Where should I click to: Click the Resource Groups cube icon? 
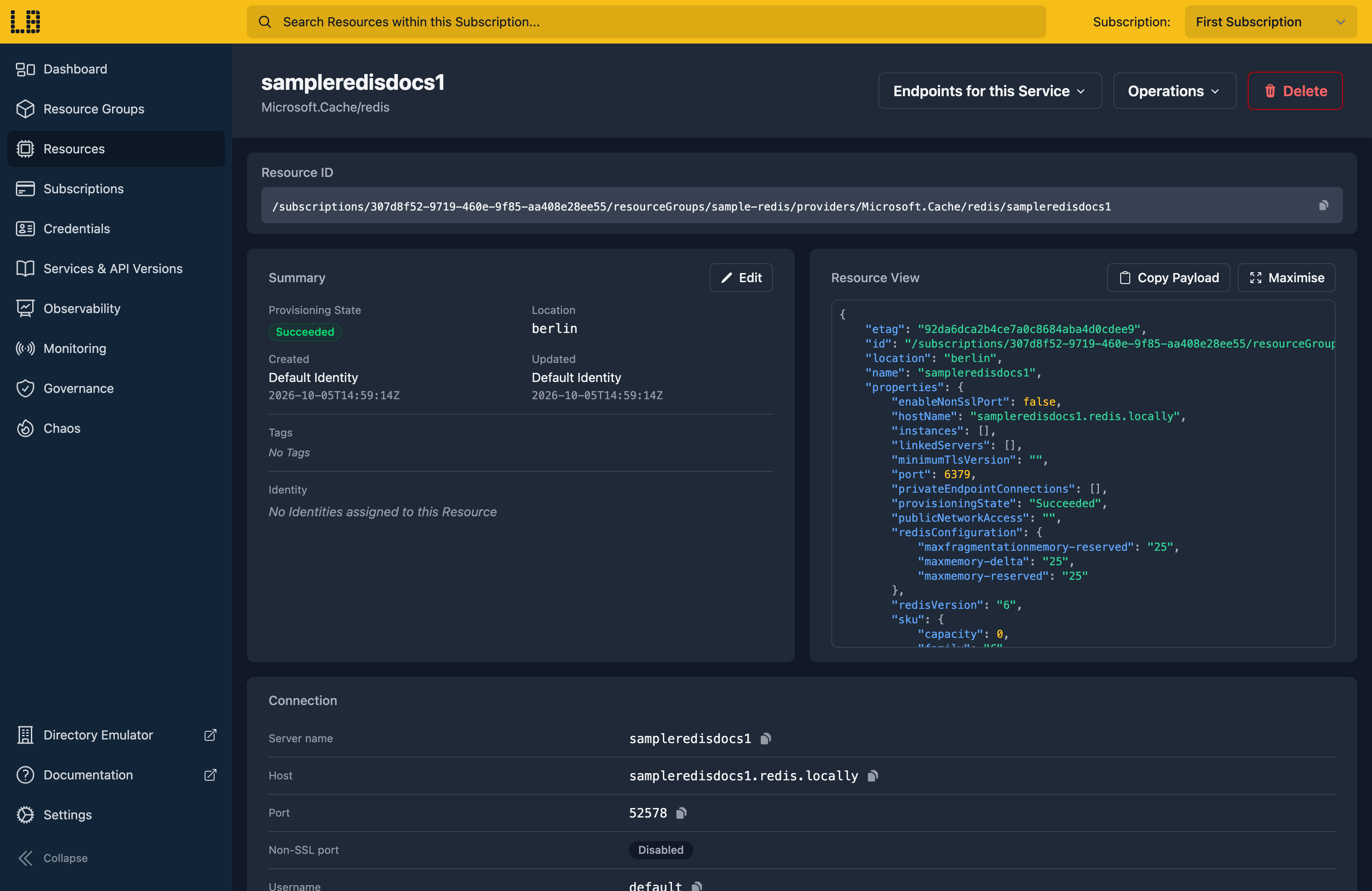click(25, 109)
